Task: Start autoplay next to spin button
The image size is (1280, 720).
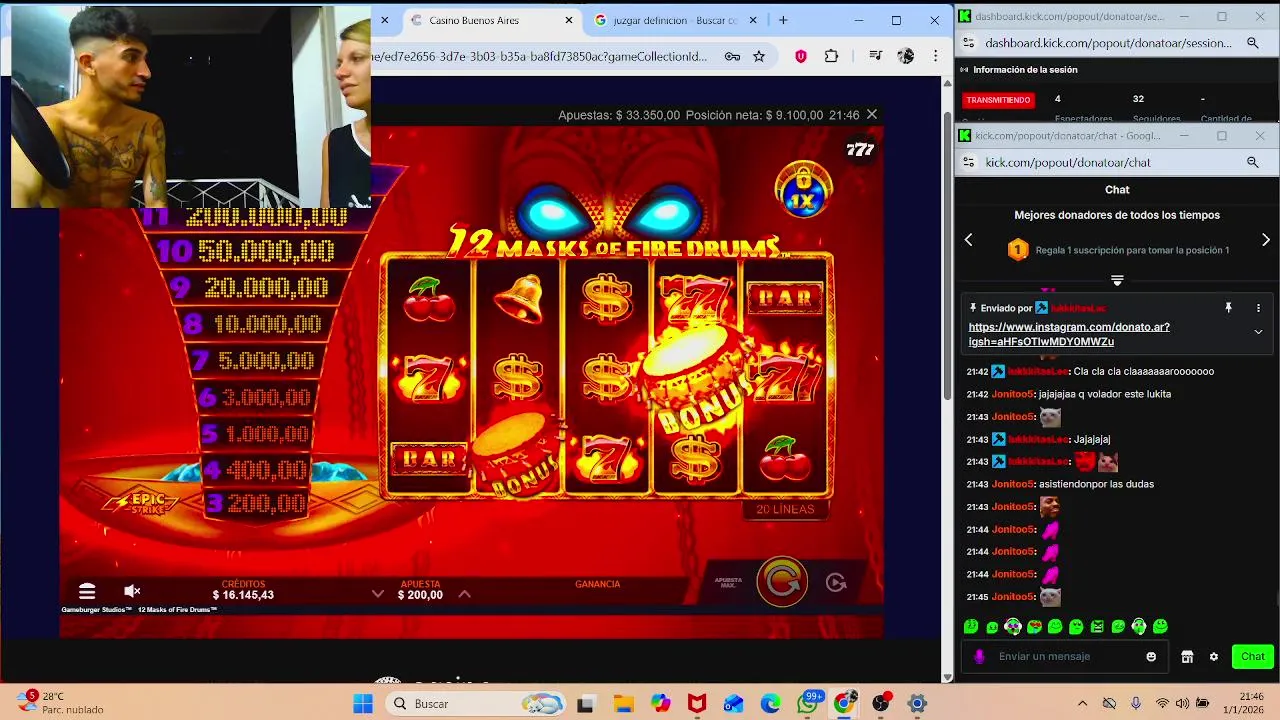Action: [x=836, y=582]
